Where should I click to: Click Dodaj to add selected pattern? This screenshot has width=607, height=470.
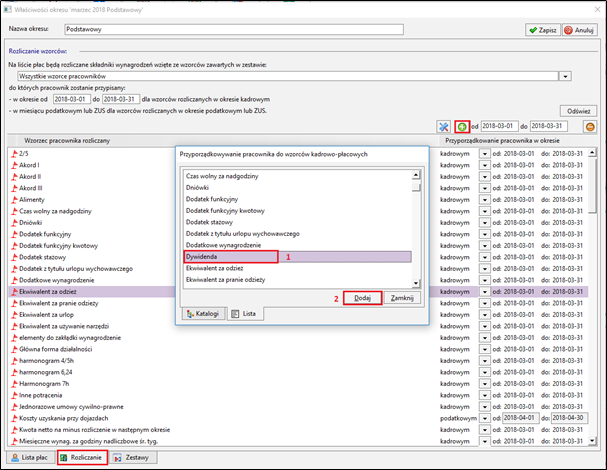363,298
